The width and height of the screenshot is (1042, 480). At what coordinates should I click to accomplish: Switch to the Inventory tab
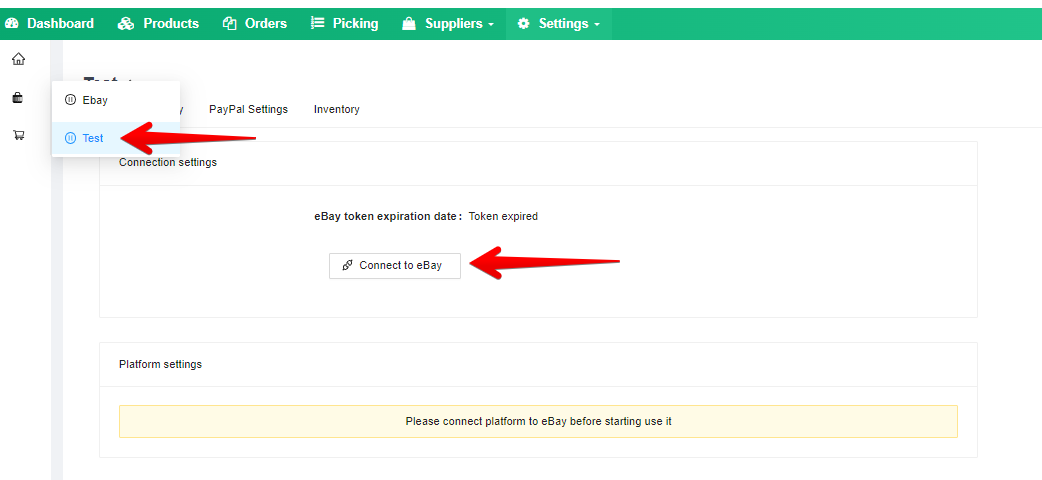[x=337, y=109]
